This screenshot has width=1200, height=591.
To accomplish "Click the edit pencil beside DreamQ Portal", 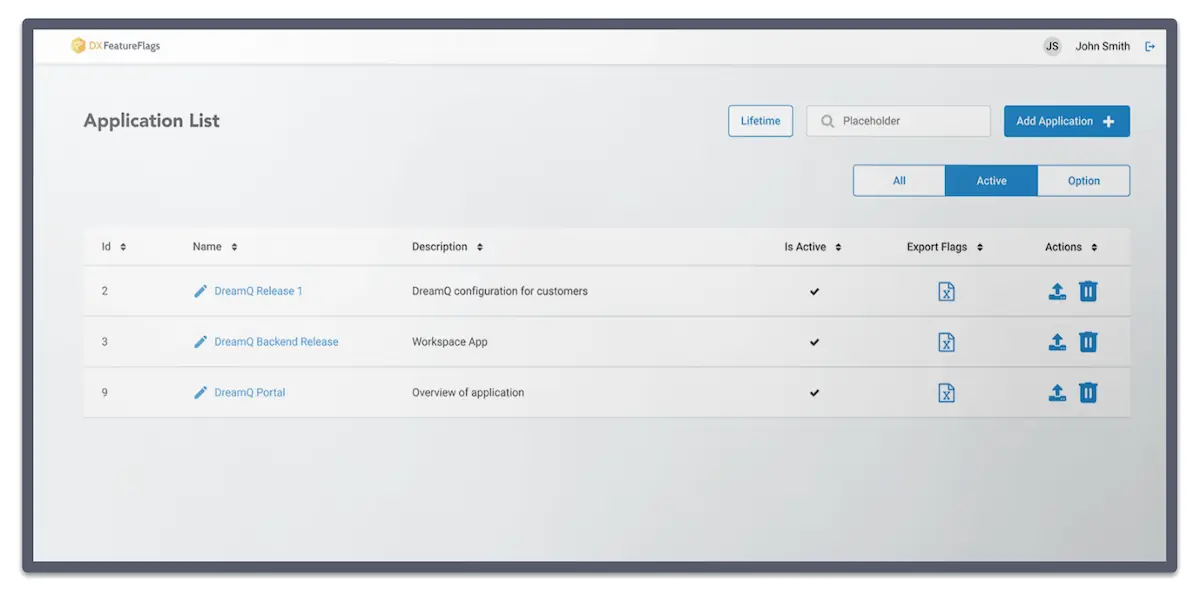I will tap(201, 392).
